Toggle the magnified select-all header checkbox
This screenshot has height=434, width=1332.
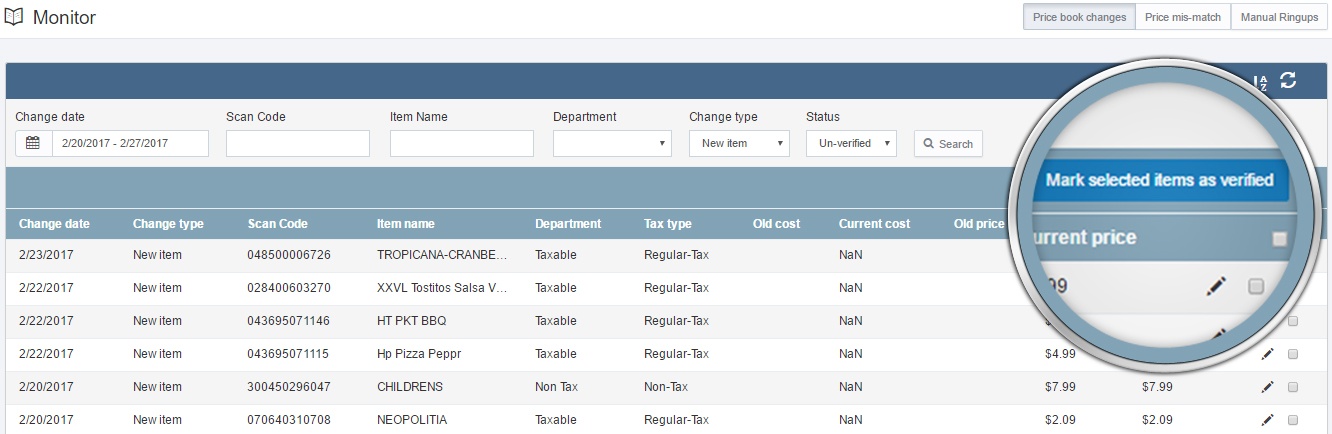[x=1278, y=239]
